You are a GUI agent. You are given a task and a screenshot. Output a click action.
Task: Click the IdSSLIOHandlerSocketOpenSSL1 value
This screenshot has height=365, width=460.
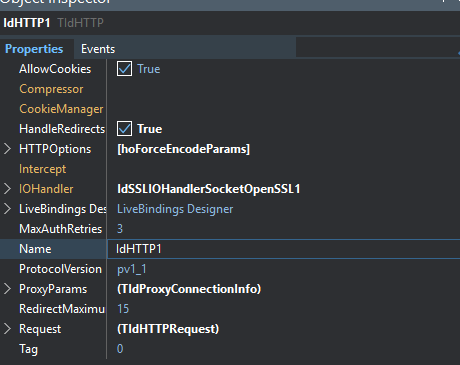tap(209, 189)
